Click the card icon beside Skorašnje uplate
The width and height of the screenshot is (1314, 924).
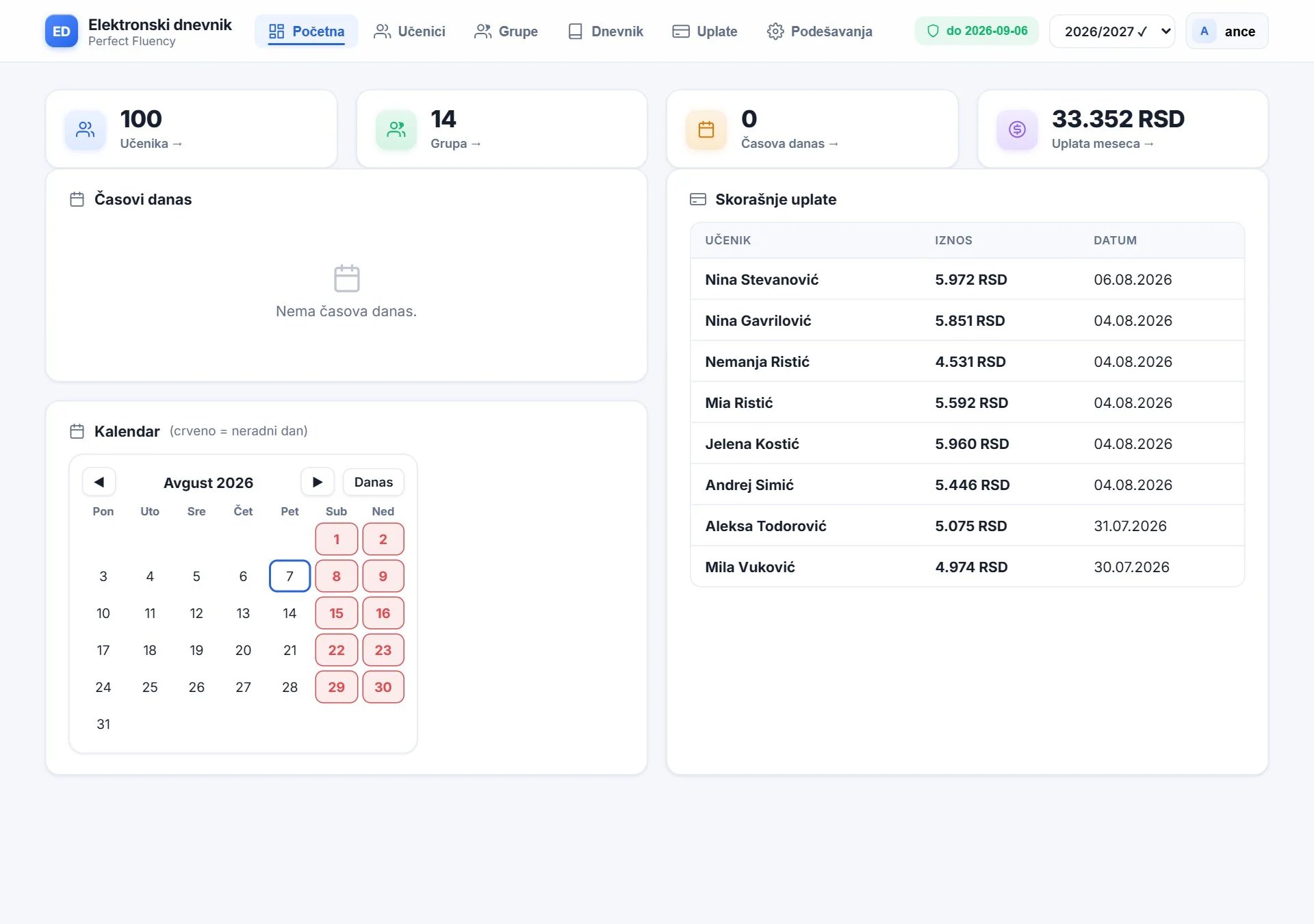[698, 199]
